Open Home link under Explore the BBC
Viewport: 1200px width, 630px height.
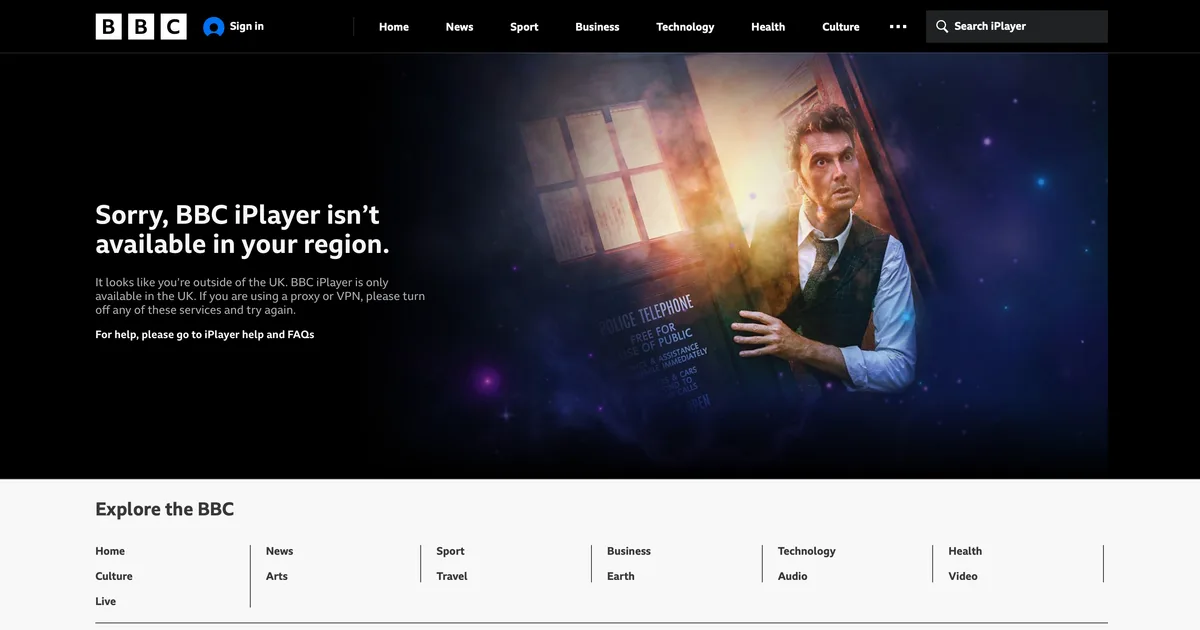tap(110, 551)
